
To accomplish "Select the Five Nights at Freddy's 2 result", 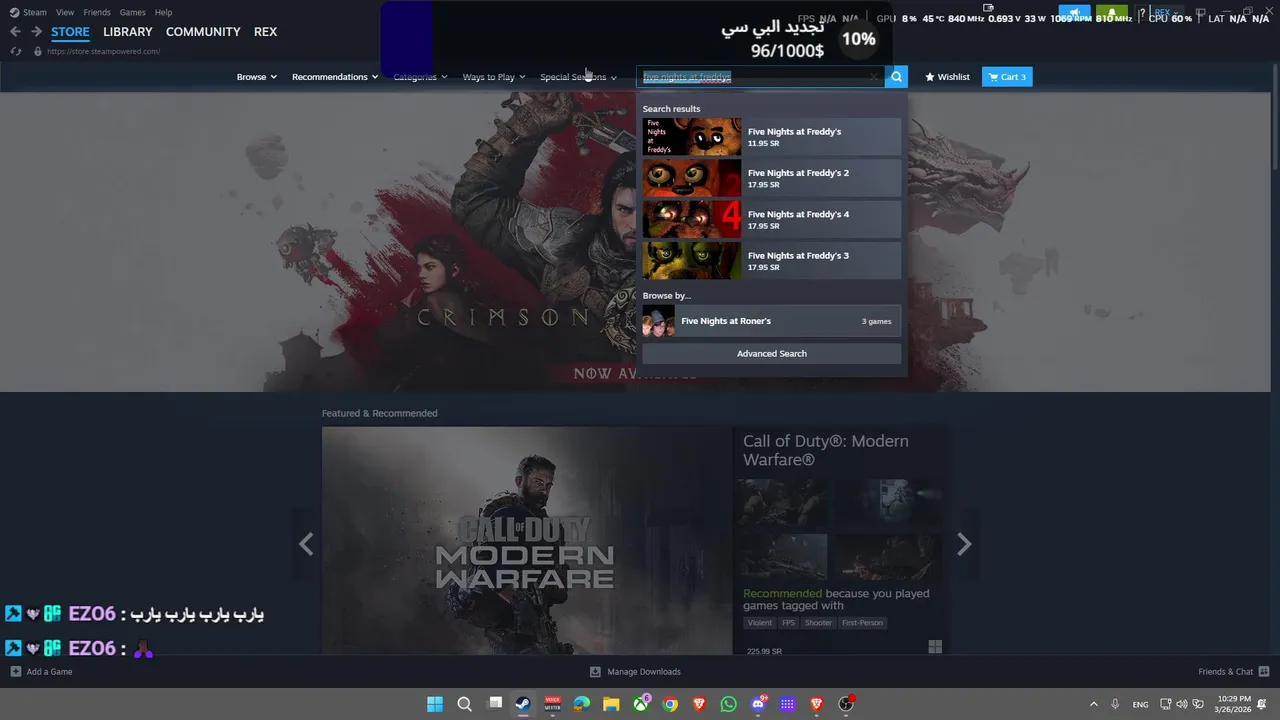I will click(772, 178).
